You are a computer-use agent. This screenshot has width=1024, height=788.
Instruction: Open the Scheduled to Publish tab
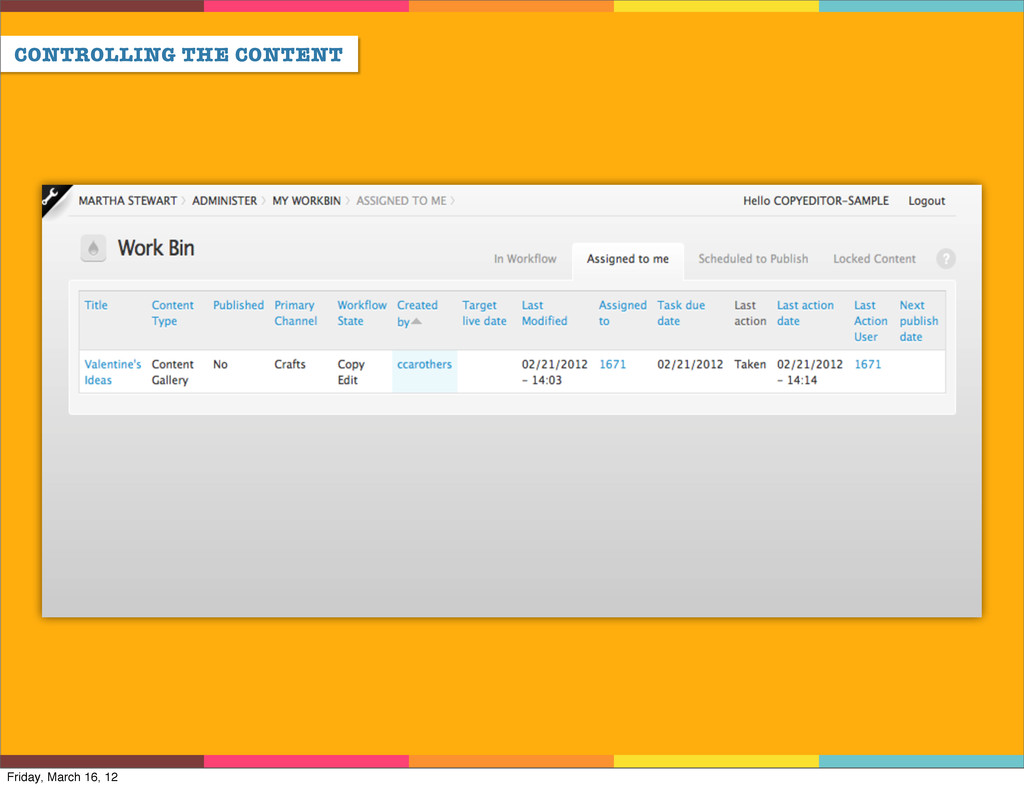753,259
